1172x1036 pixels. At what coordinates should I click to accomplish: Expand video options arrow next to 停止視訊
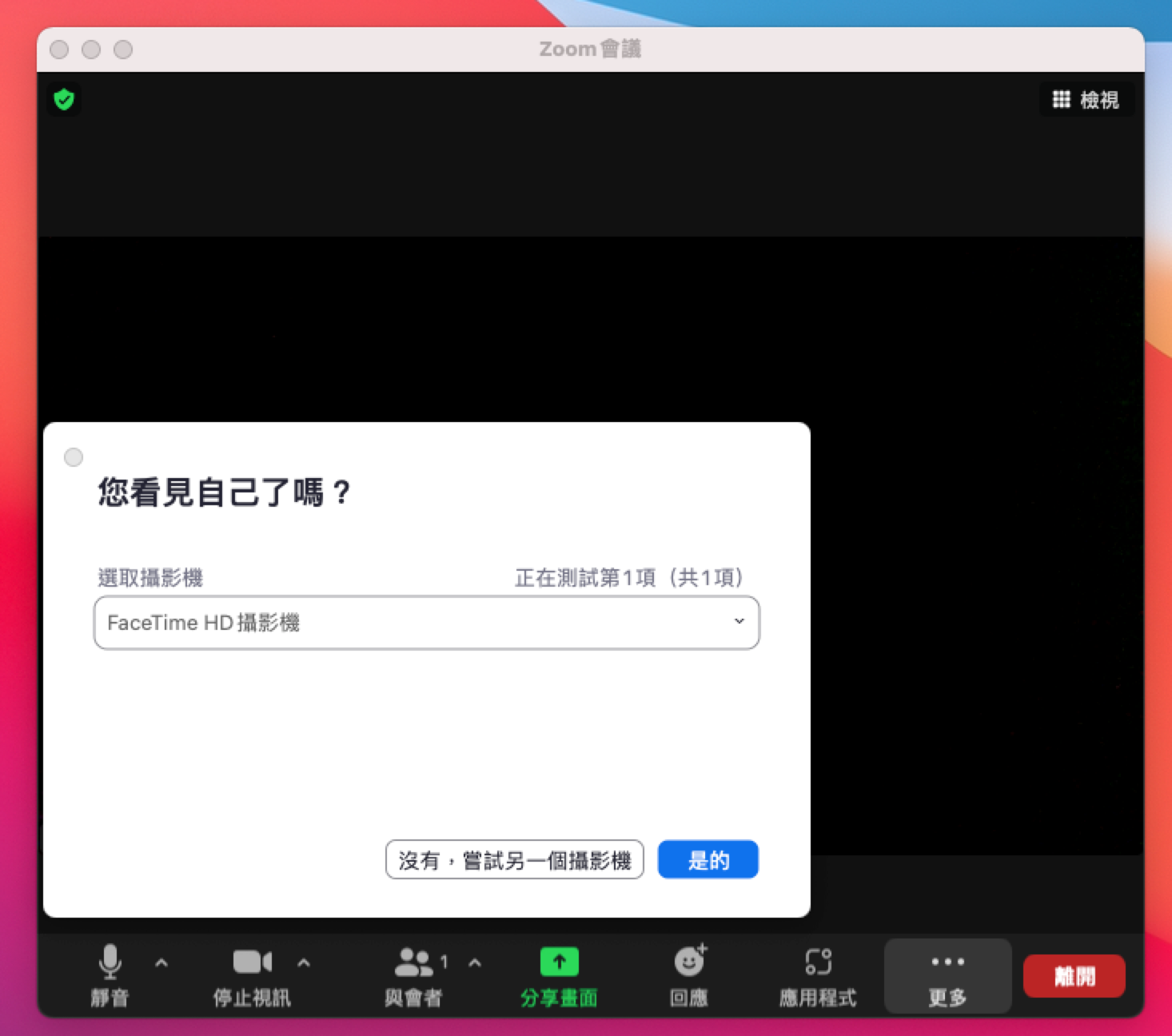click(x=304, y=962)
